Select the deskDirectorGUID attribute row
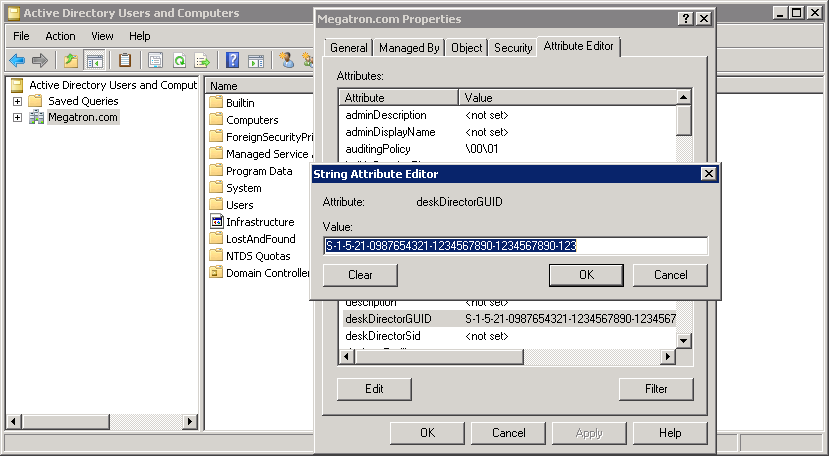 pyautogui.click(x=508, y=318)
